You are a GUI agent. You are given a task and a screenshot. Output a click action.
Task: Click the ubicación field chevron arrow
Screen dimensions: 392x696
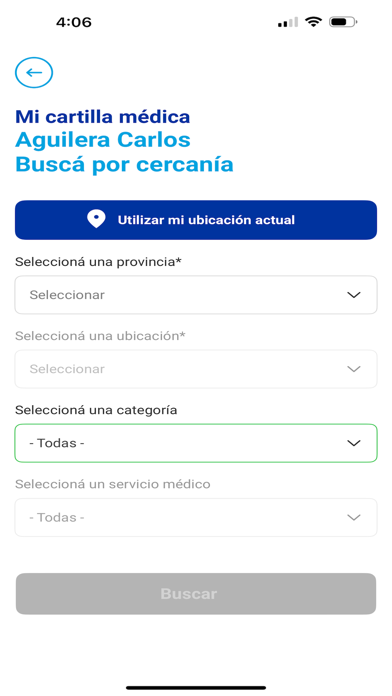(353, 369)
